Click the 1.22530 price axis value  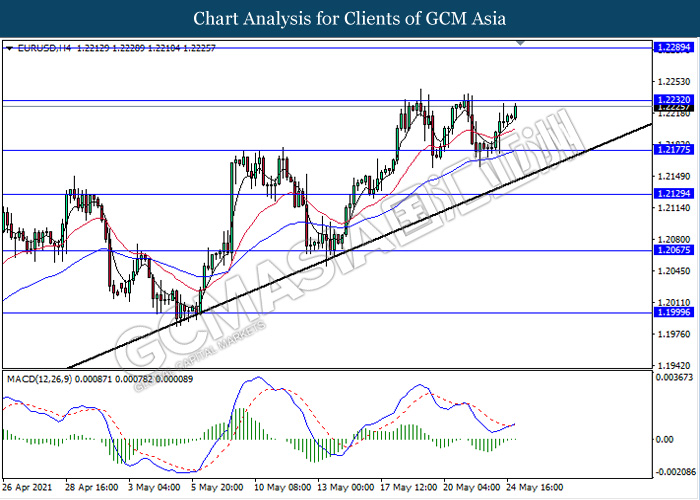[x=674, y=82]
